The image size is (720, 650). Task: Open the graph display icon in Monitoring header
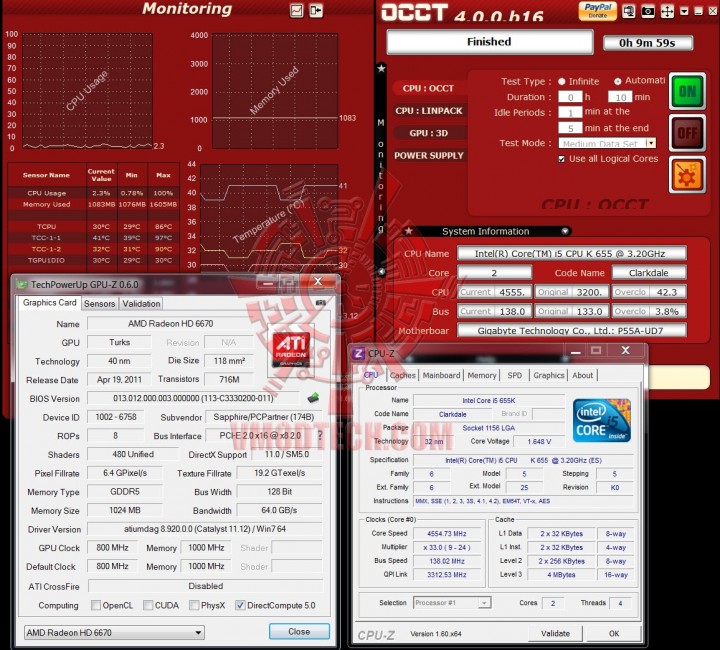[x=297, y=10]
